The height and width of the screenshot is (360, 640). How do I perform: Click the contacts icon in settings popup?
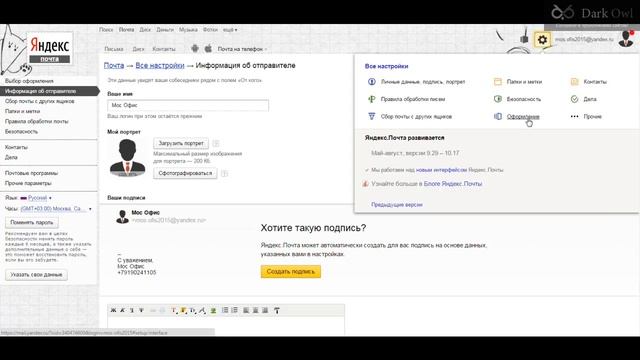(x=574, y=82)
